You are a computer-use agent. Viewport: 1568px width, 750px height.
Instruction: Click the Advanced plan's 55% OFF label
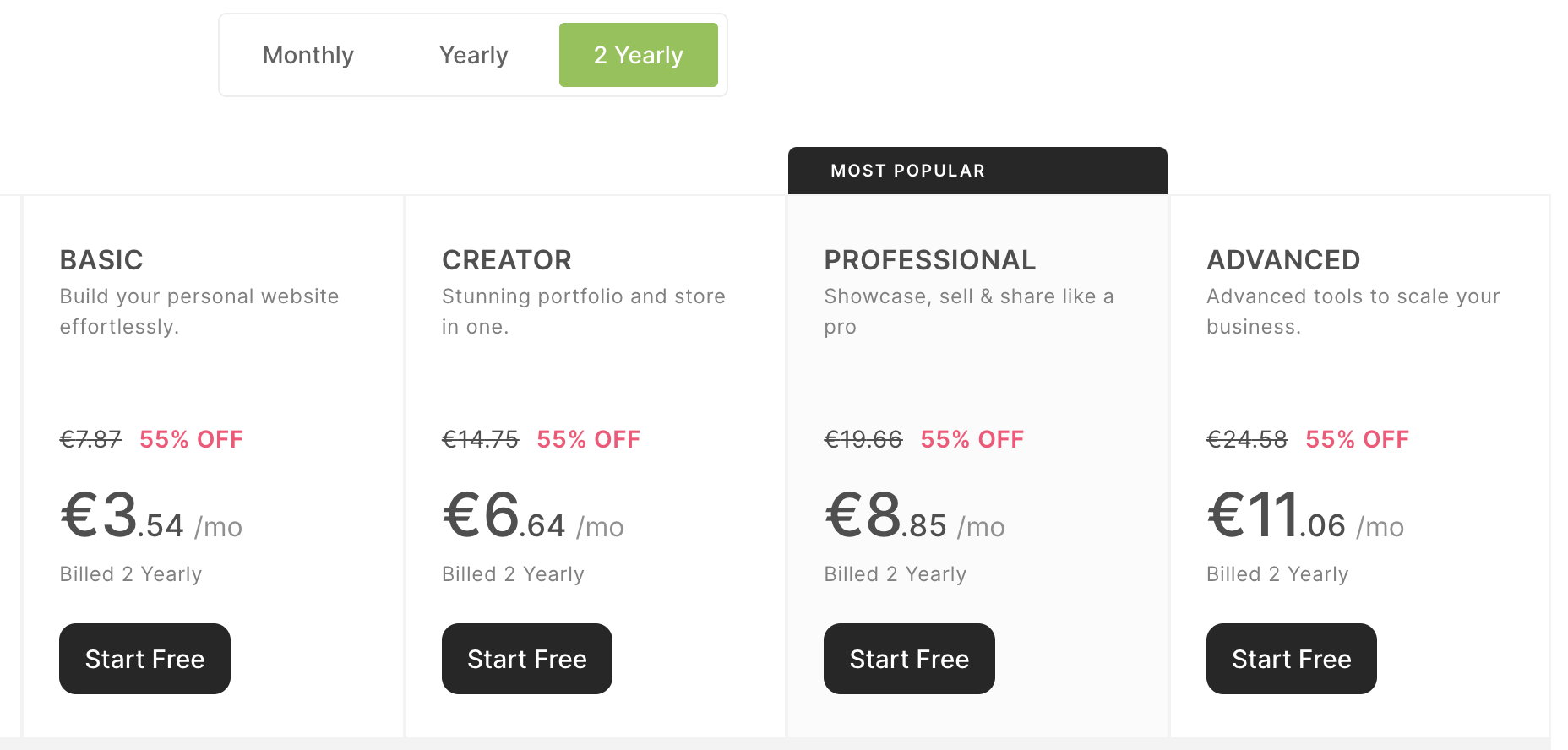point(1357,439)
